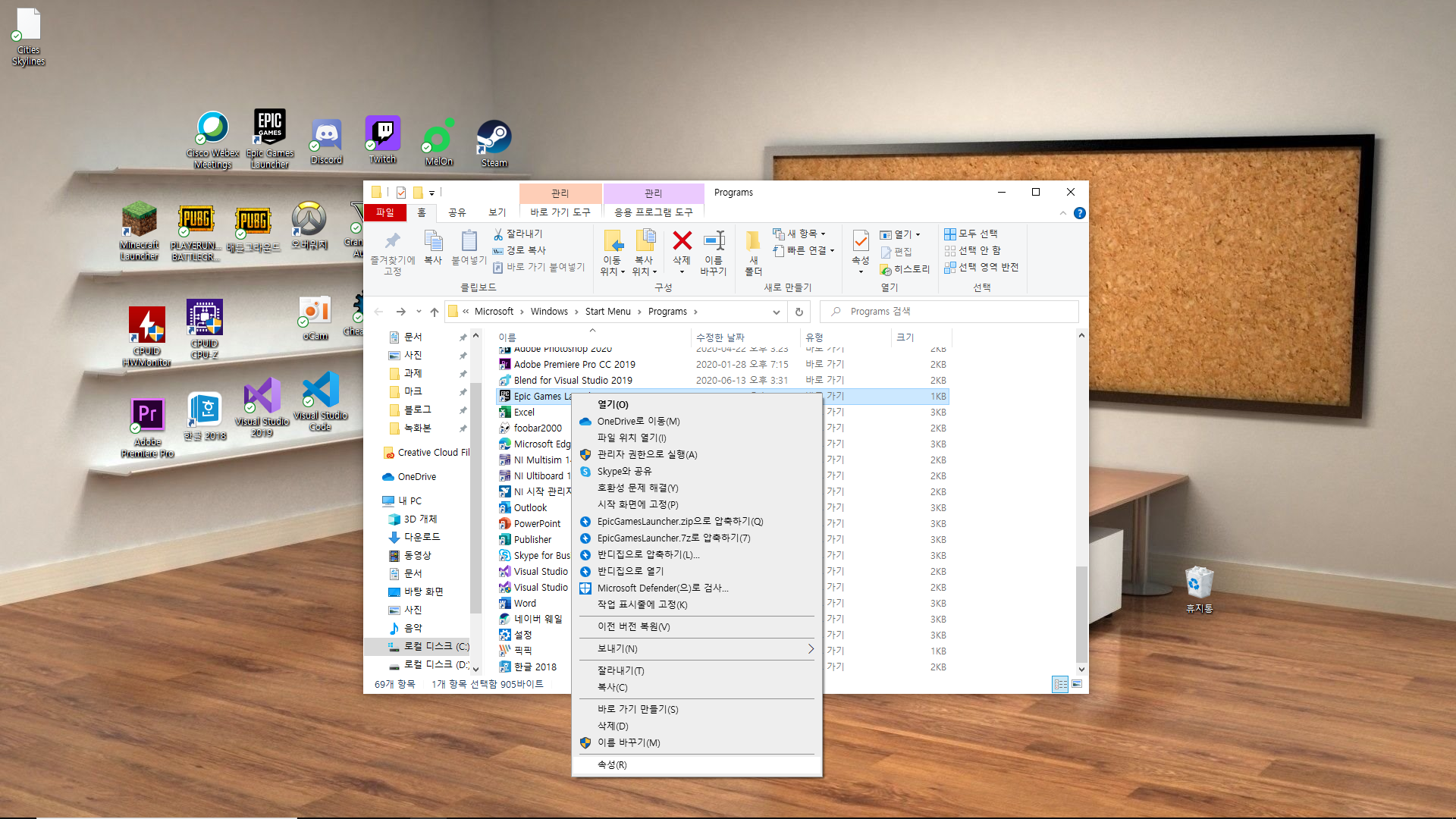Open the Quick Access Toolbar customize dropdown
The width and height of the screenshot is (1456, 819).
coord(431,193)
